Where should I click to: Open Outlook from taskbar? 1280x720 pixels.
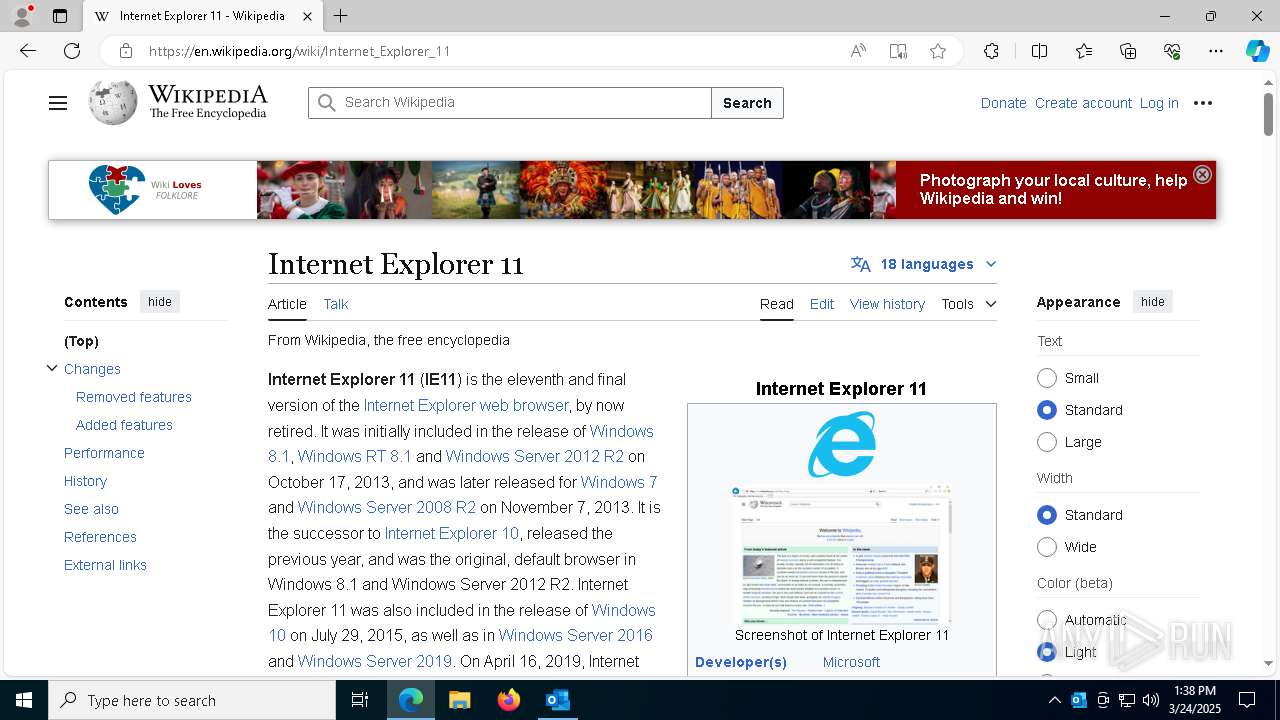557,700
